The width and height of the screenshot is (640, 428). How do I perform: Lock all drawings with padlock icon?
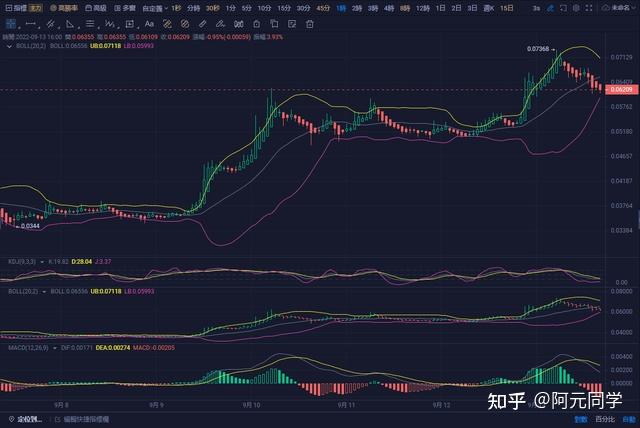(x=257, y=24)
